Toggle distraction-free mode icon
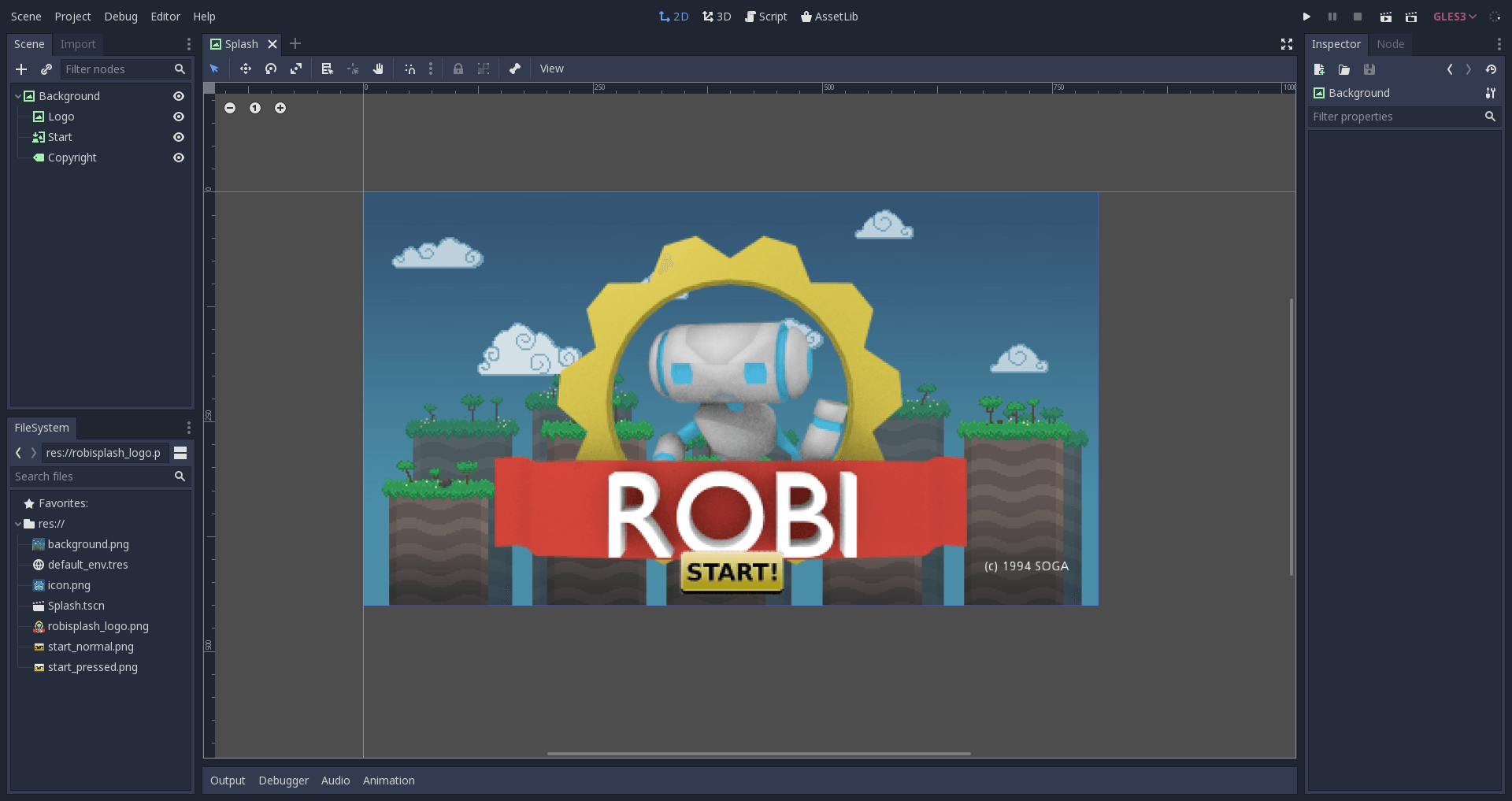1512x801 pixels. point(1287,44)
